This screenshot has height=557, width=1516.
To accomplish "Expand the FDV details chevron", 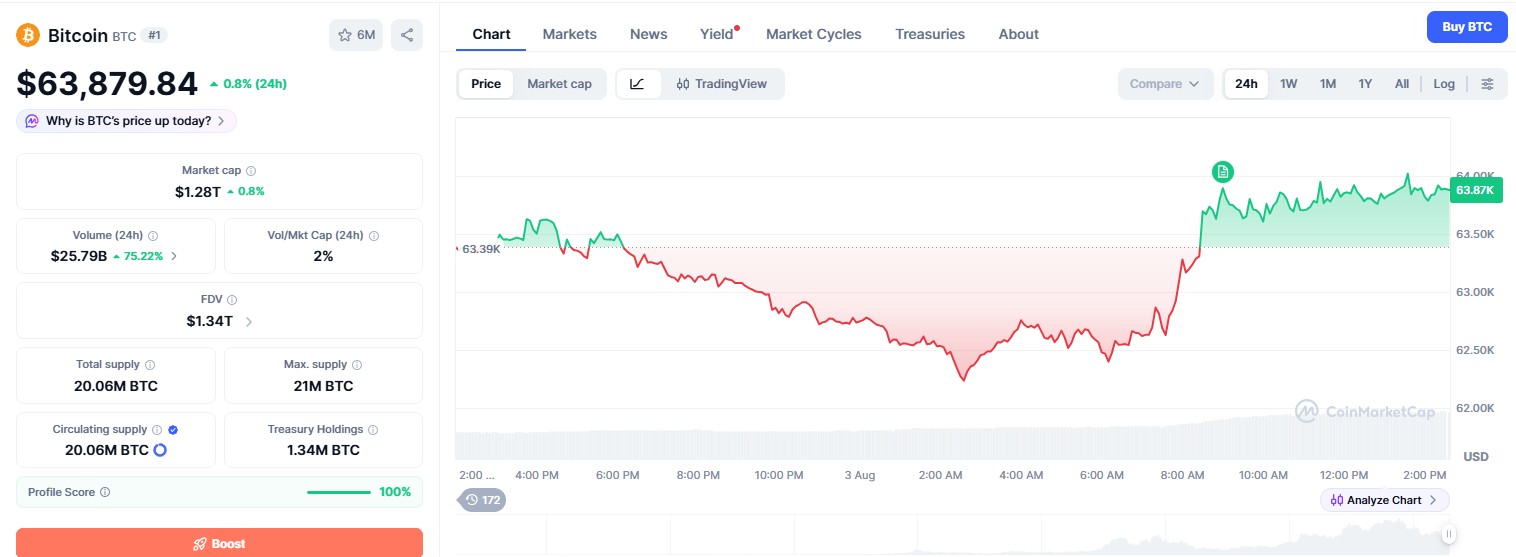I will tap(249, 322).
